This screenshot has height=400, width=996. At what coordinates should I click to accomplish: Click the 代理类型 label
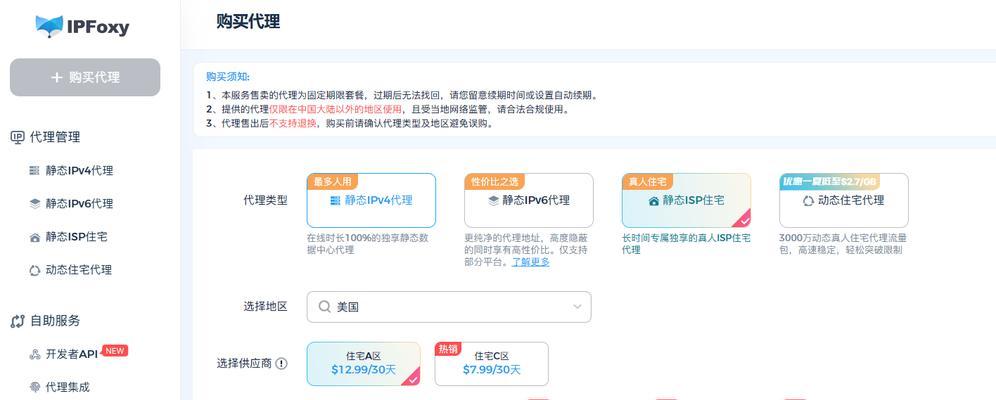pos(265,201)
